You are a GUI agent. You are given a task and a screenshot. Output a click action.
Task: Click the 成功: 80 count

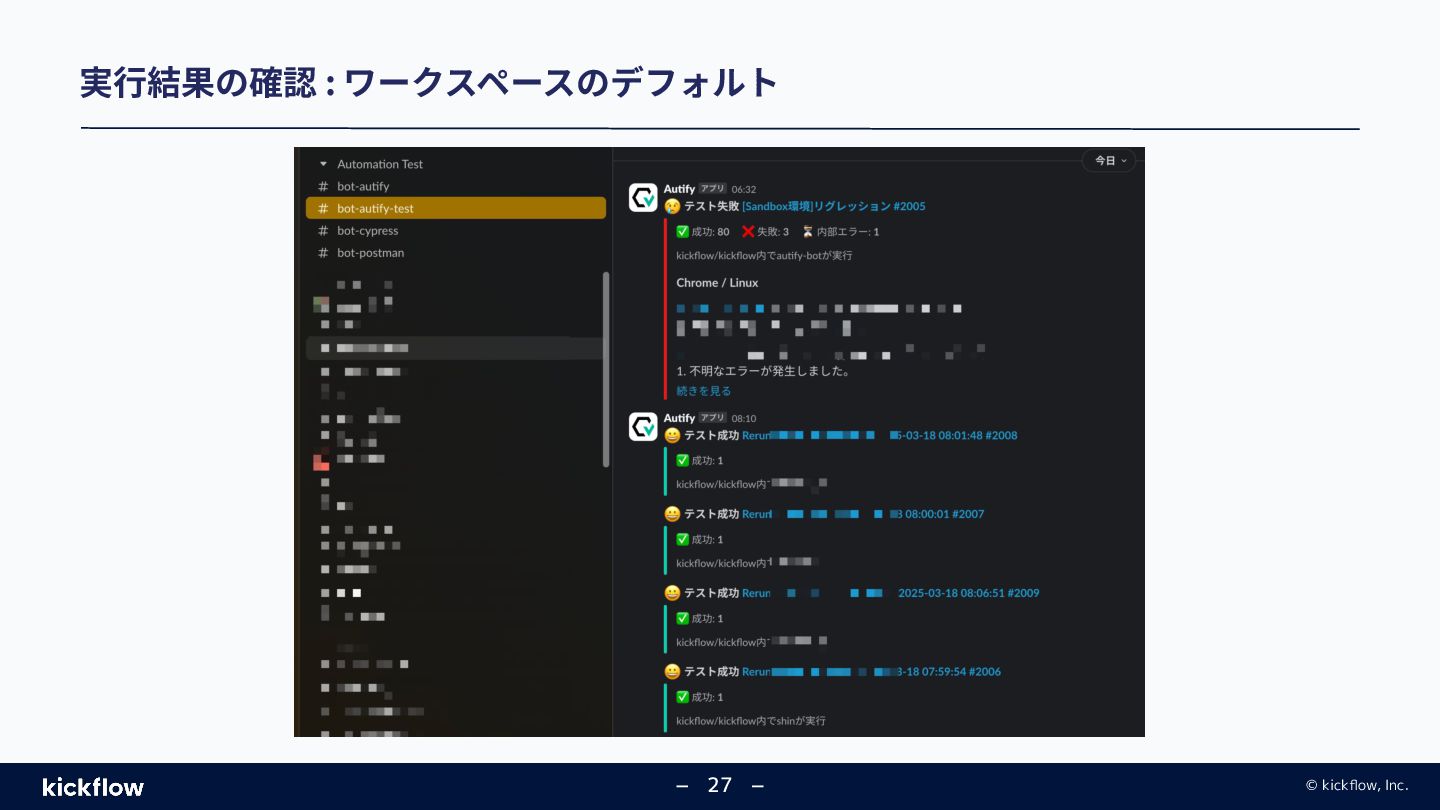tap(710, 232)
